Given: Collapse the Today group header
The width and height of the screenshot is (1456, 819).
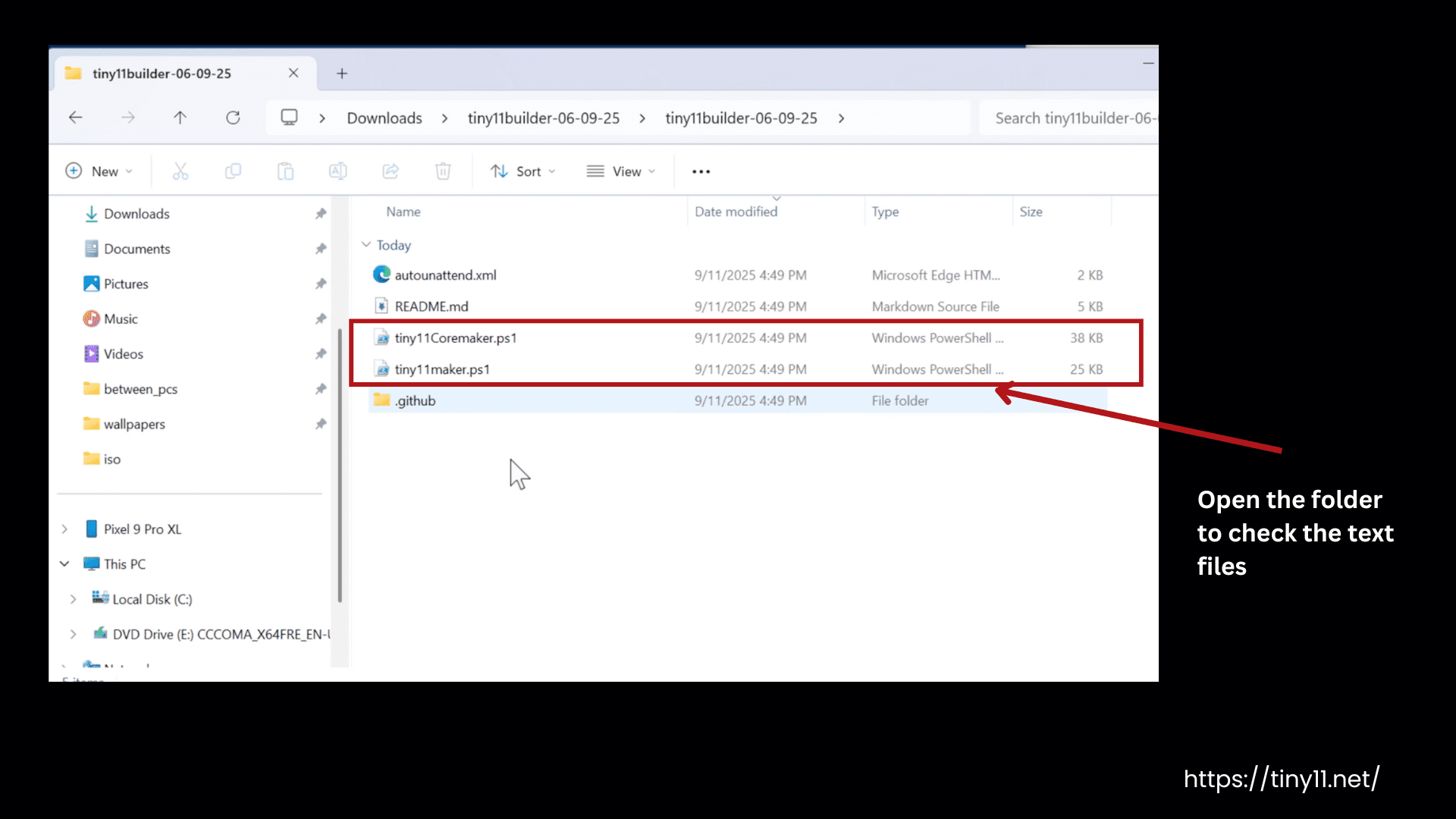Looking at the screenshot, I should click(366, 245).
